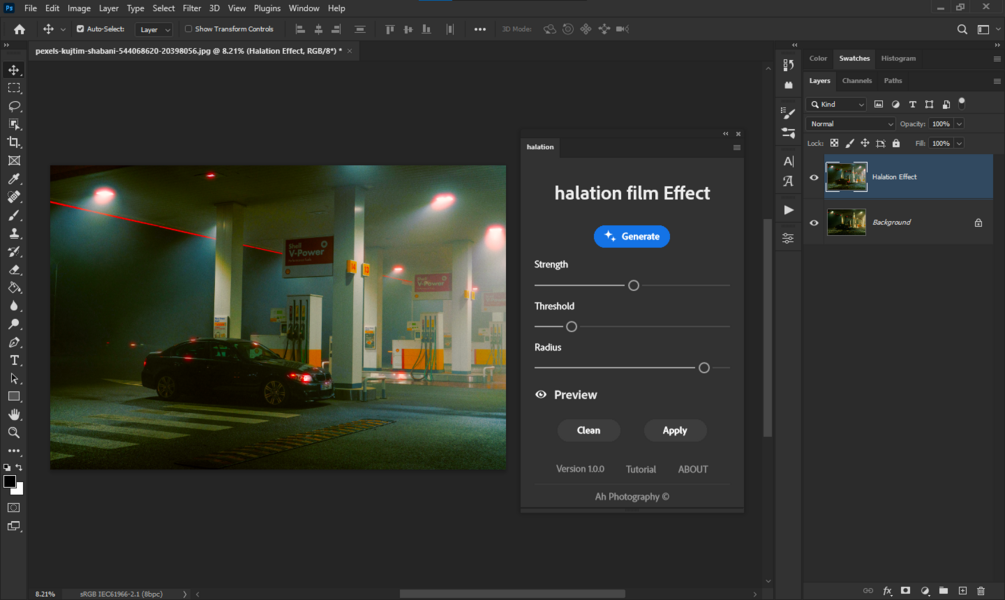Select the Hand tool
The height and width of the screenshot is (600, 1005).
tap(14, 414)
